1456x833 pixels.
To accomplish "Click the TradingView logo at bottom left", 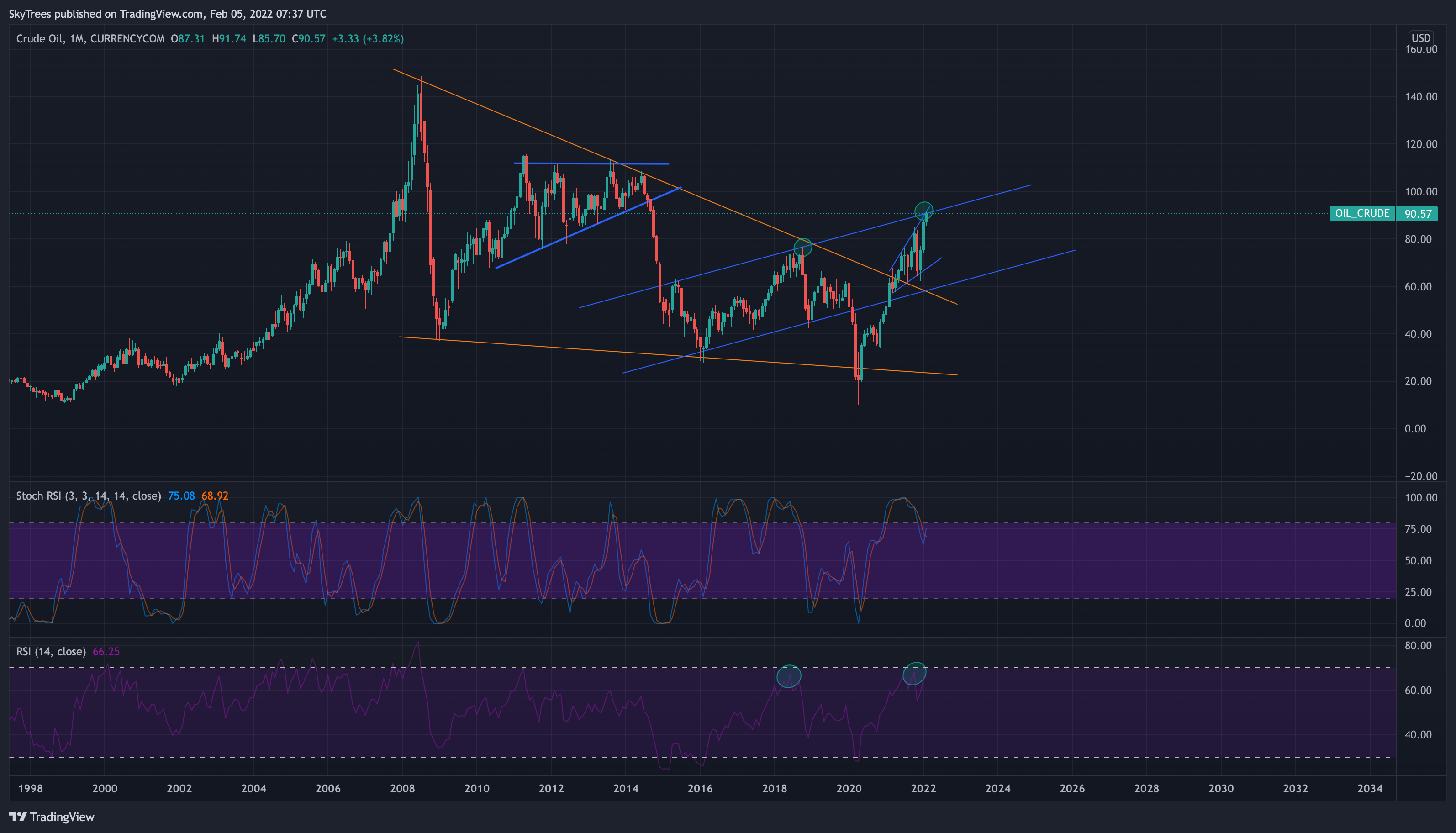I will [x=52, y=817].
